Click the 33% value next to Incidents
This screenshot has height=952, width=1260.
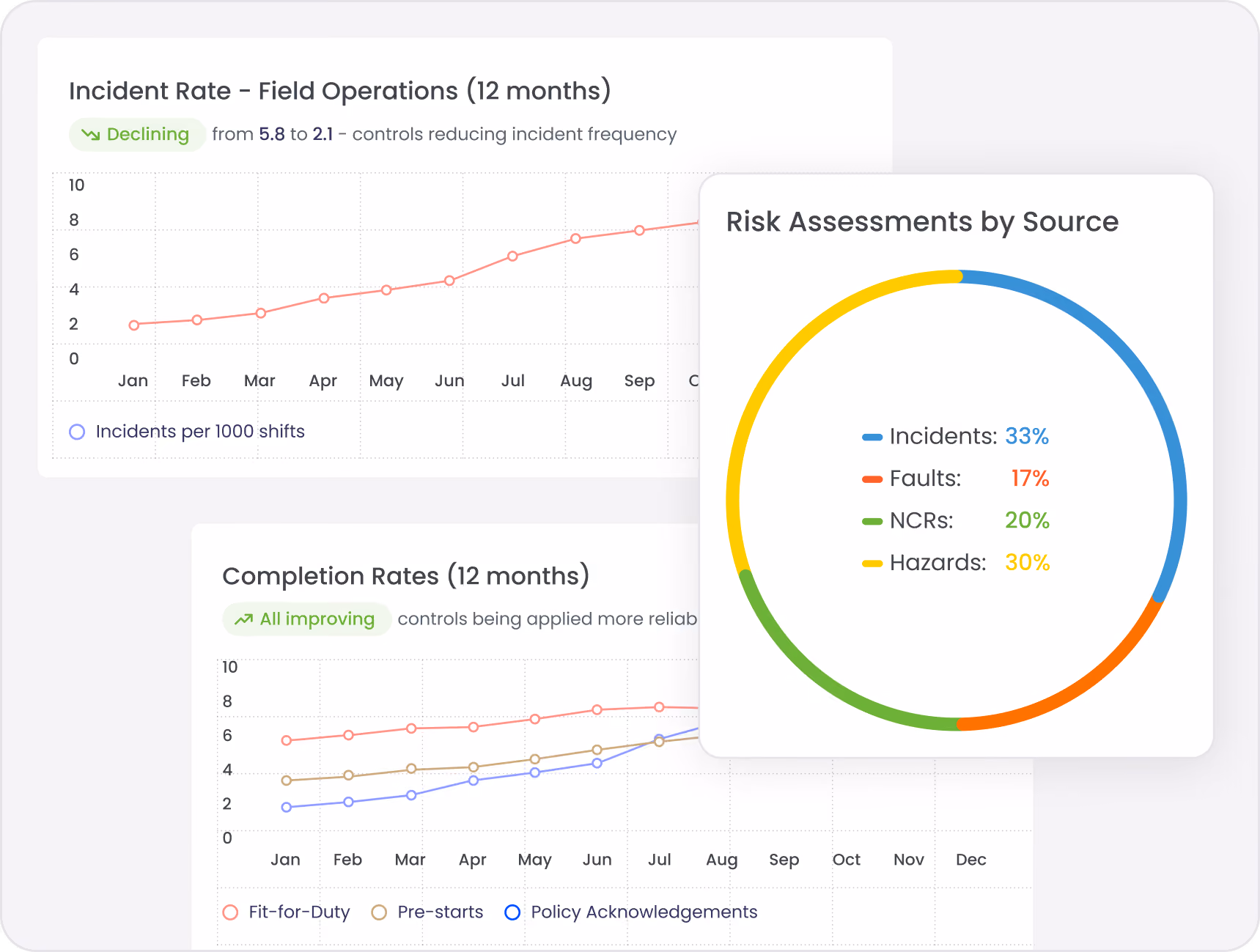pyautogui.click(x=1027, y=437)
